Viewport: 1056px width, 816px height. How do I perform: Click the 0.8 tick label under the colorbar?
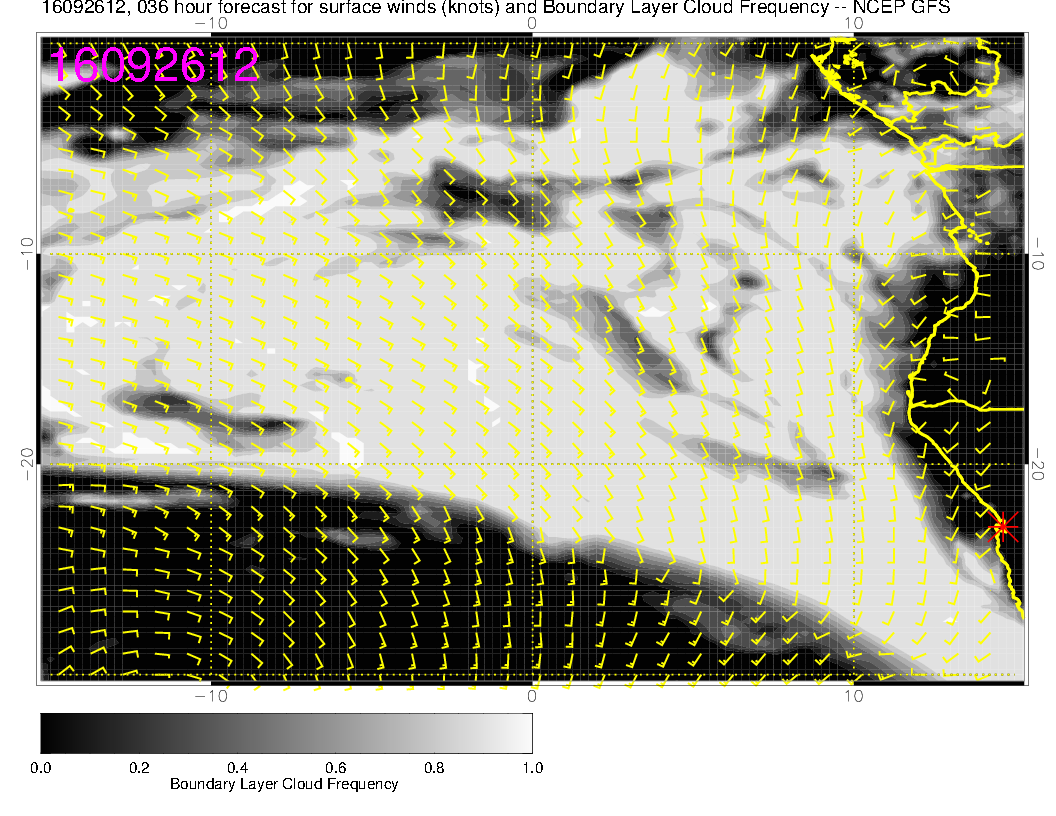tap(433, 768)
